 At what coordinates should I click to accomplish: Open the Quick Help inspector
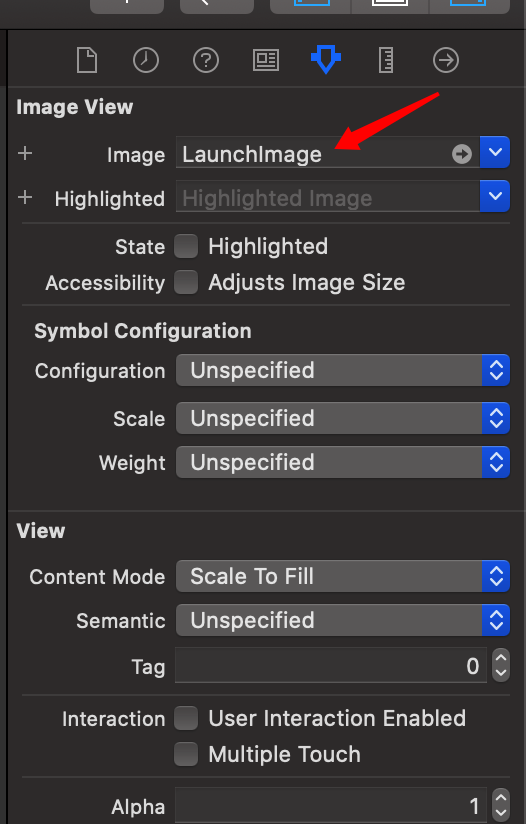tap(206, 60)
